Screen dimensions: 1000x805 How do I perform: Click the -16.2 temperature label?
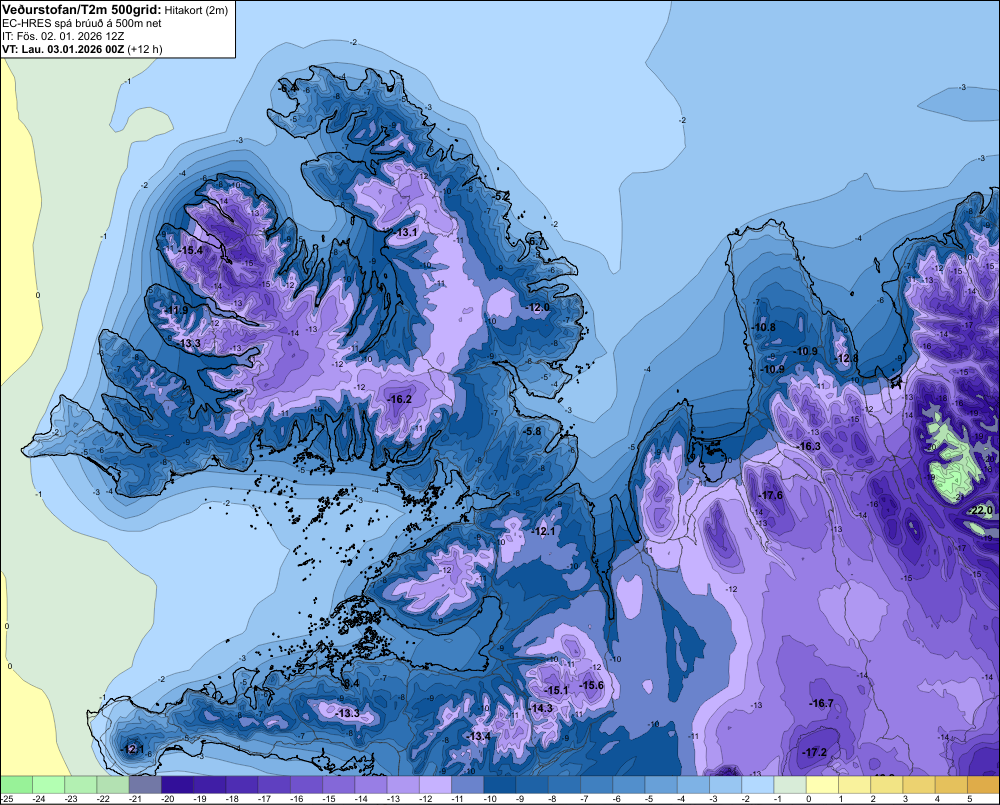point(400,399)
